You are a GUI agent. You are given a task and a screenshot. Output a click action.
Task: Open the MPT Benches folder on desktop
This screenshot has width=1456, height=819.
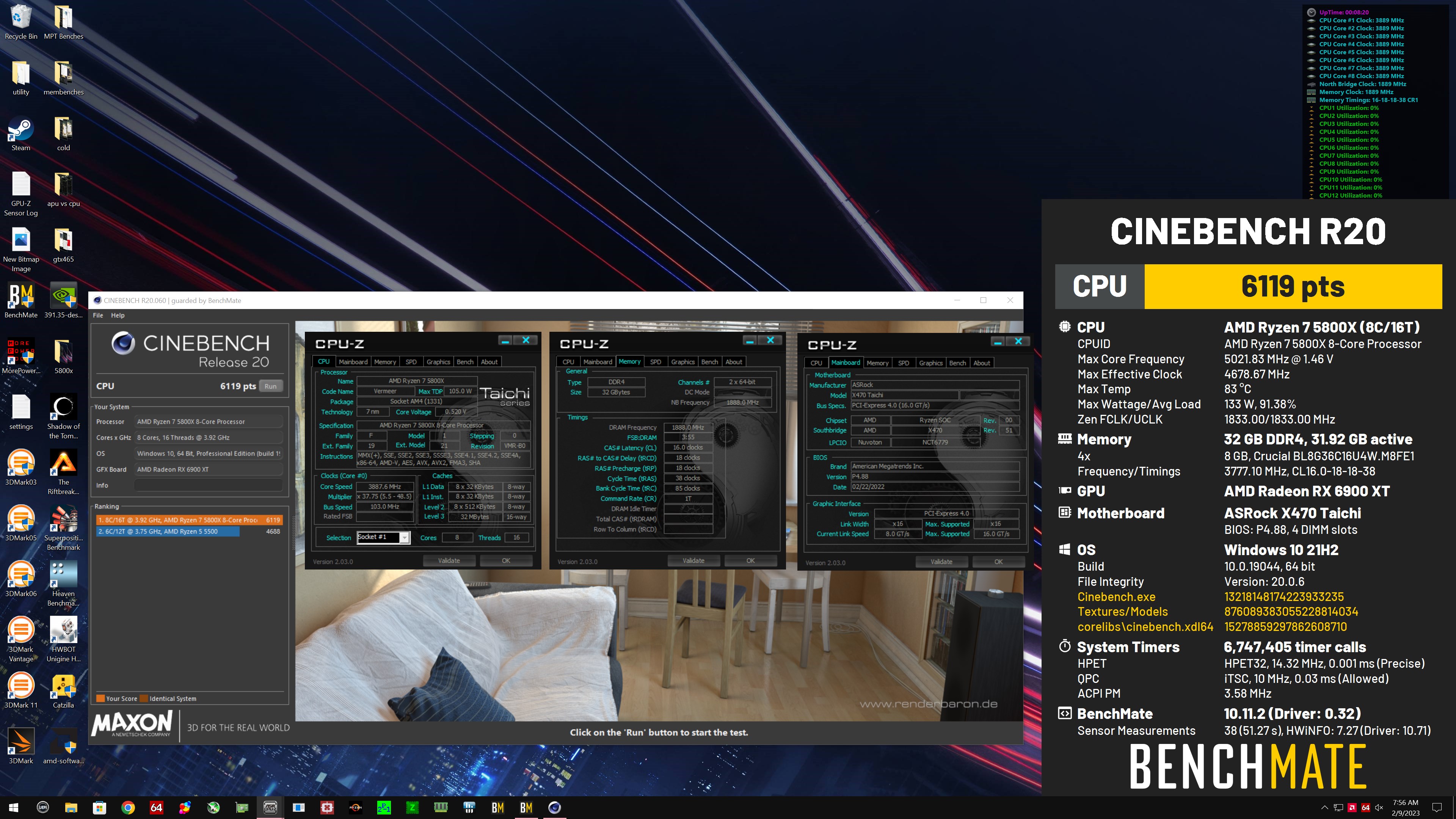(x=63, y=23)
